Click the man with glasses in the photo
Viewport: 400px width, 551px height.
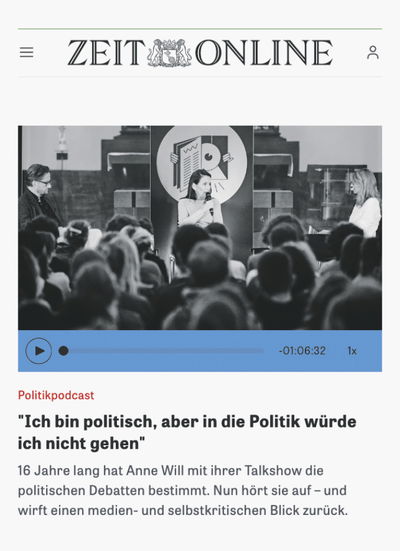click(38, 195)
